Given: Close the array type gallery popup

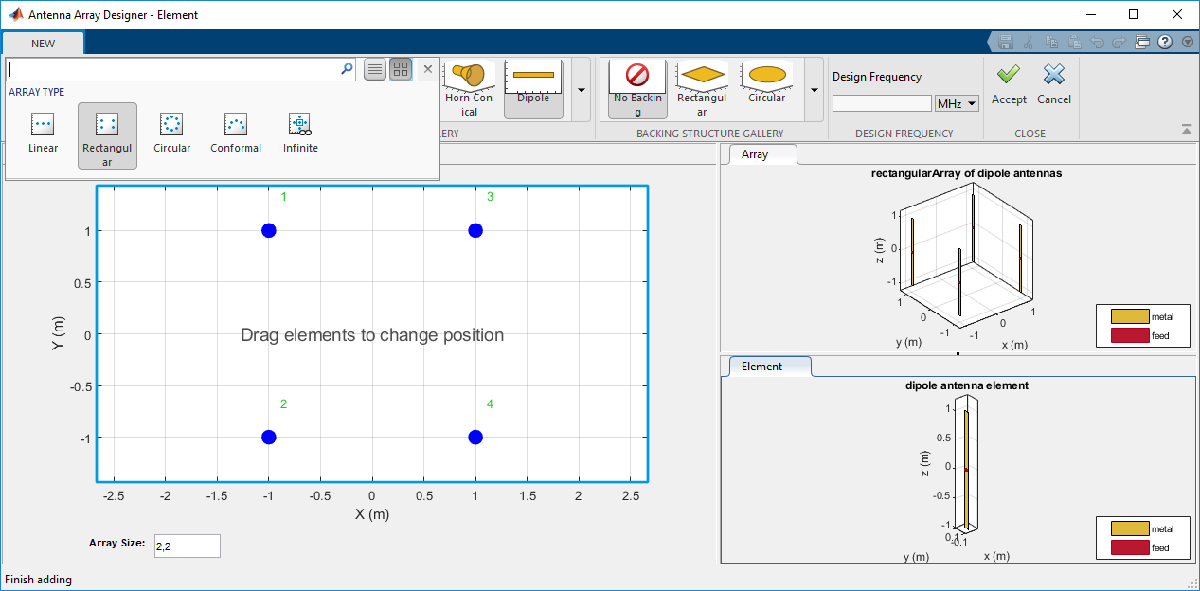Looking at the screenshot, I should pos(428,69).
